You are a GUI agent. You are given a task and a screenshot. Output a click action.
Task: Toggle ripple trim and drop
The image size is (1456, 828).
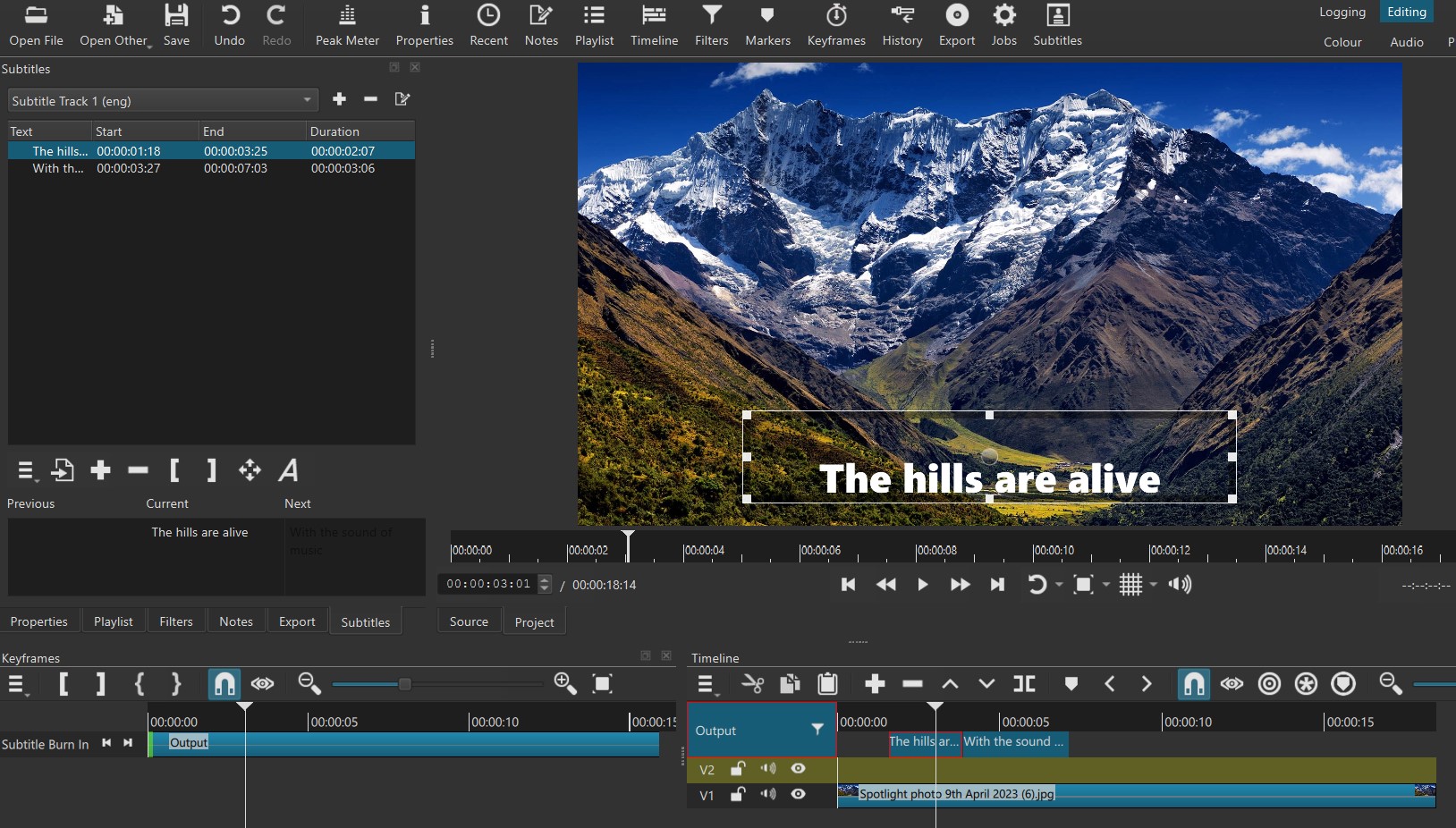1269,684
